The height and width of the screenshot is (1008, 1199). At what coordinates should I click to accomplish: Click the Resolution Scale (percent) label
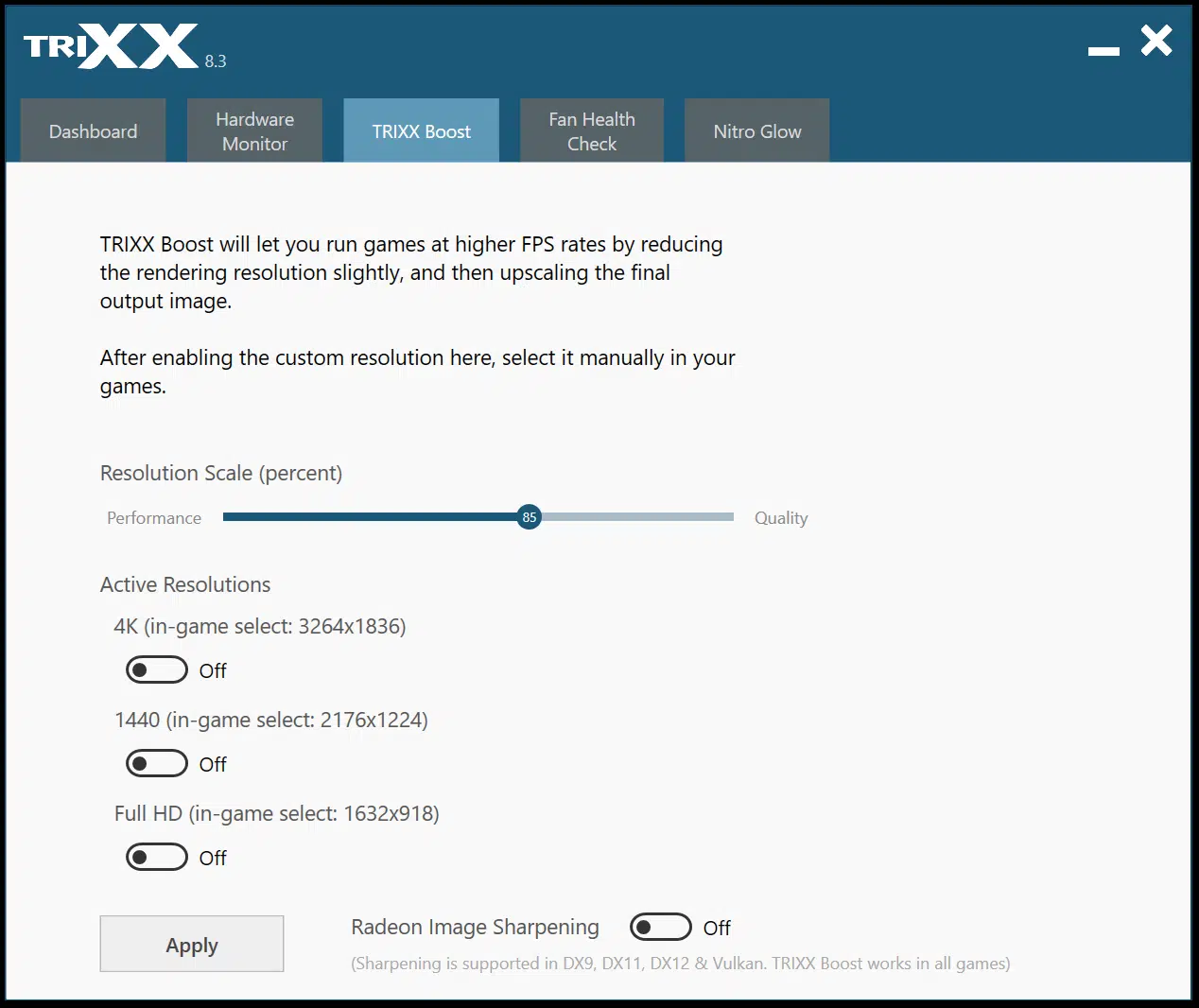tap(221, 473)
